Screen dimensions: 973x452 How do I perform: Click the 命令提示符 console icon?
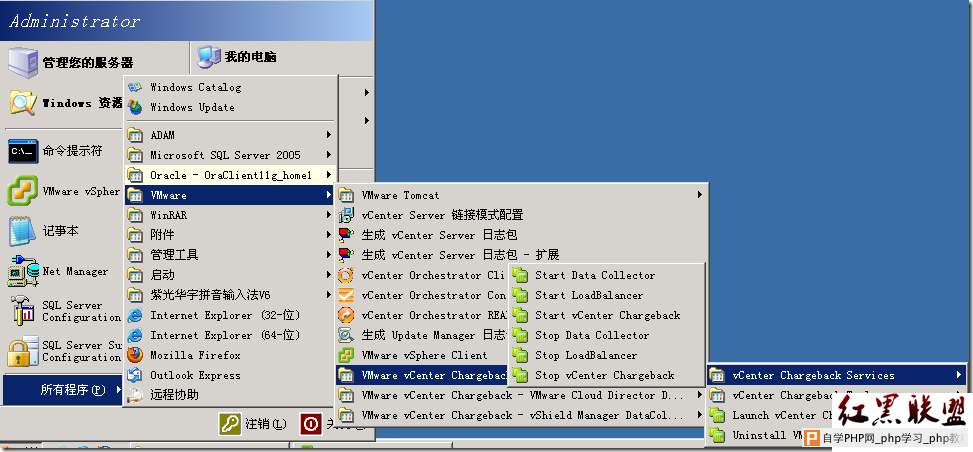[22, 151]
